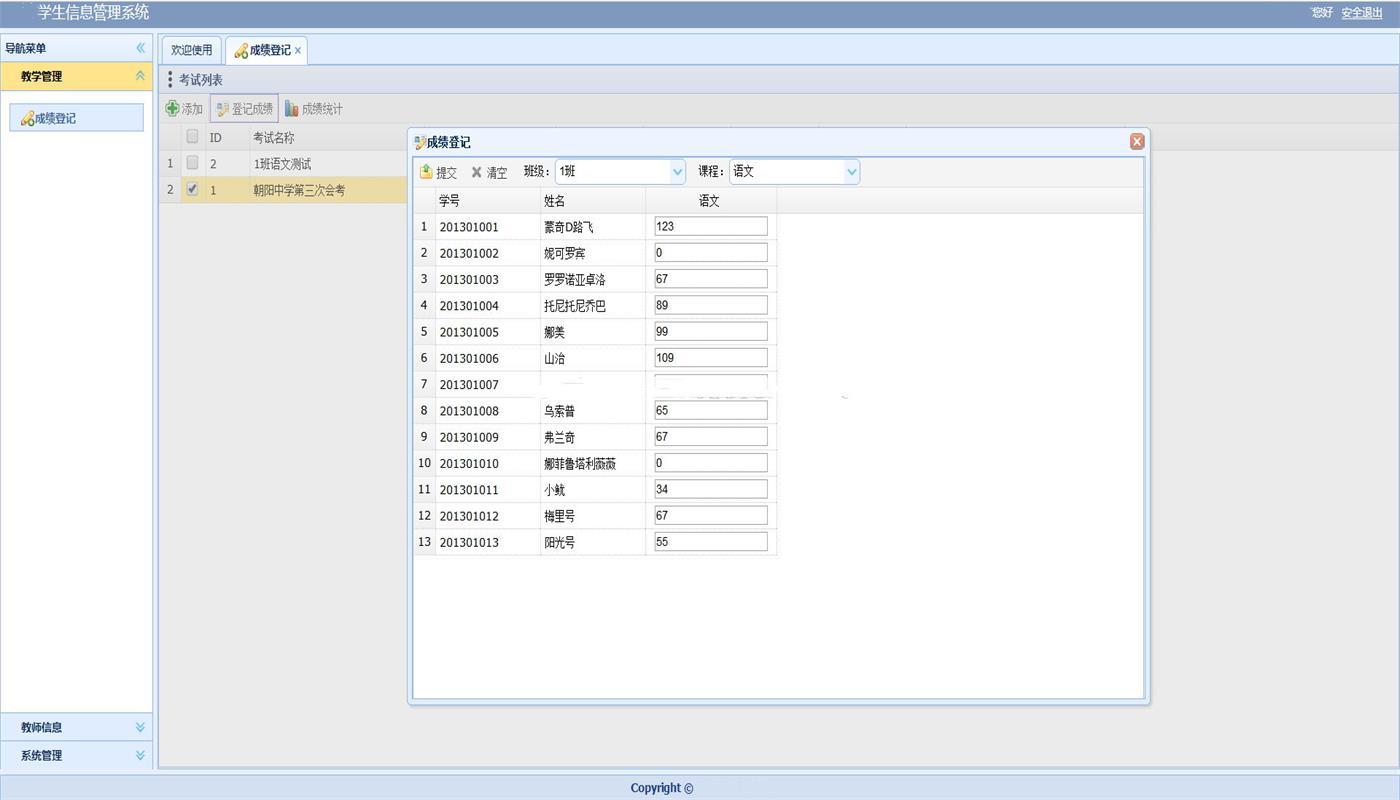
Task: Click the 考试名称 column header
Action: point(273,138)
